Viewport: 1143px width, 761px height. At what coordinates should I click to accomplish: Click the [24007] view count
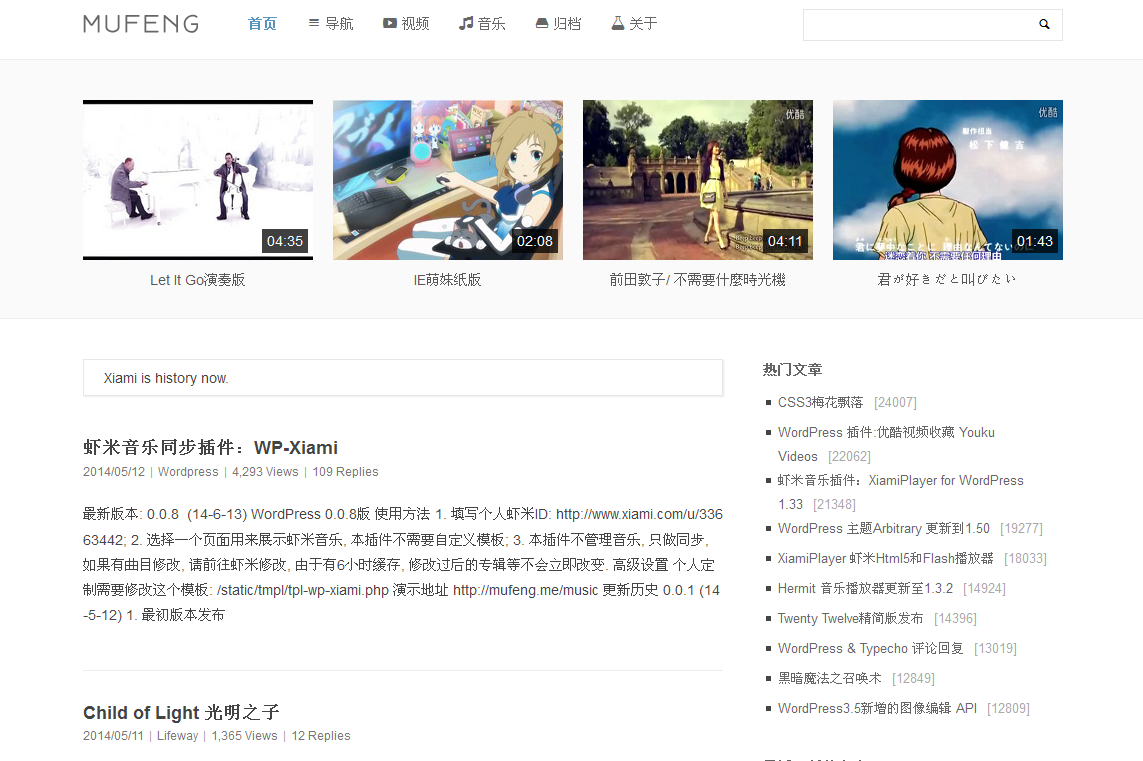coord(895,402)
